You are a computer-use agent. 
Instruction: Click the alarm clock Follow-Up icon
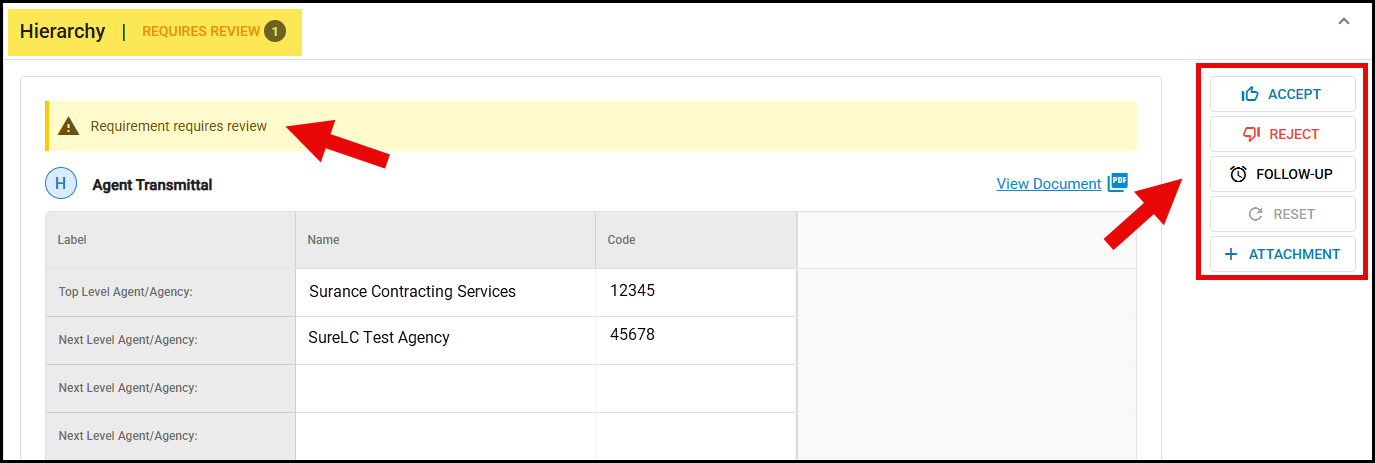[x=1238, y=174]
